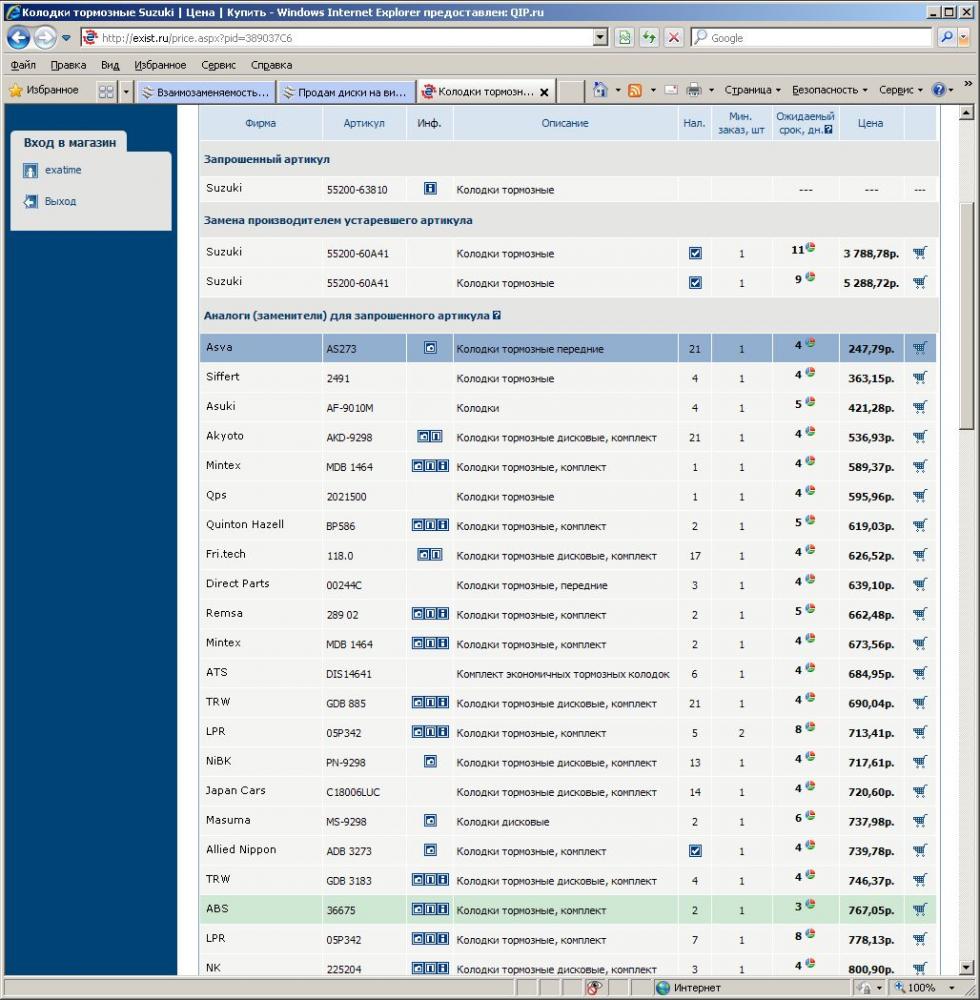980x1000 pixels.
Task: Add the Asva AS273 pads to cart
Action: [x=919, y=348]
